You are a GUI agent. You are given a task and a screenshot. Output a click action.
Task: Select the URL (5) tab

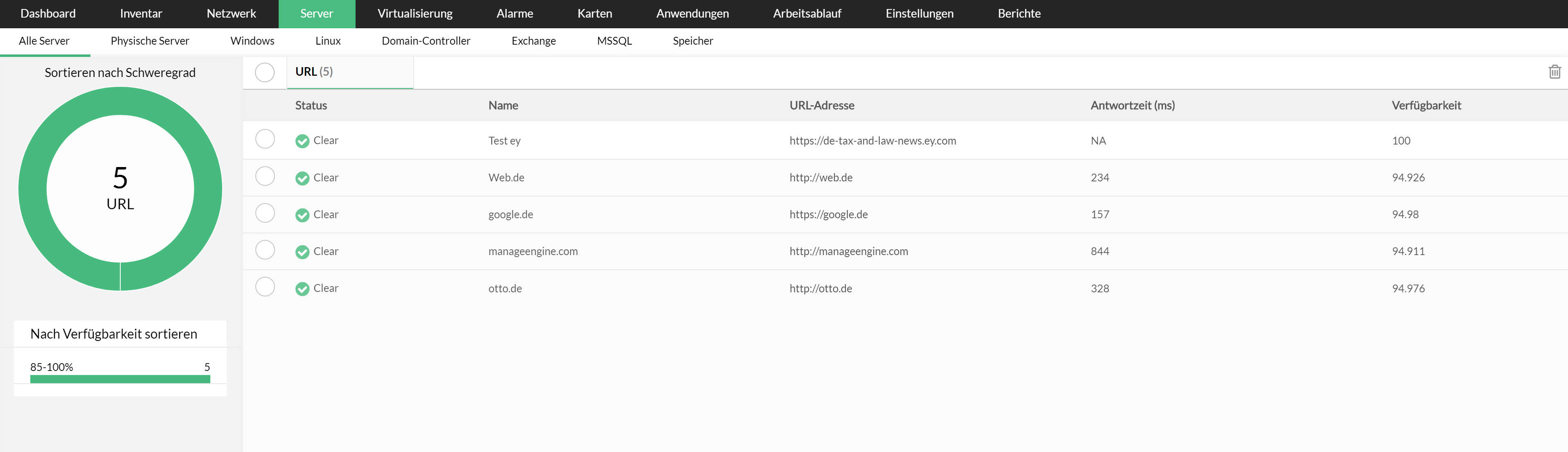(350, 72)
